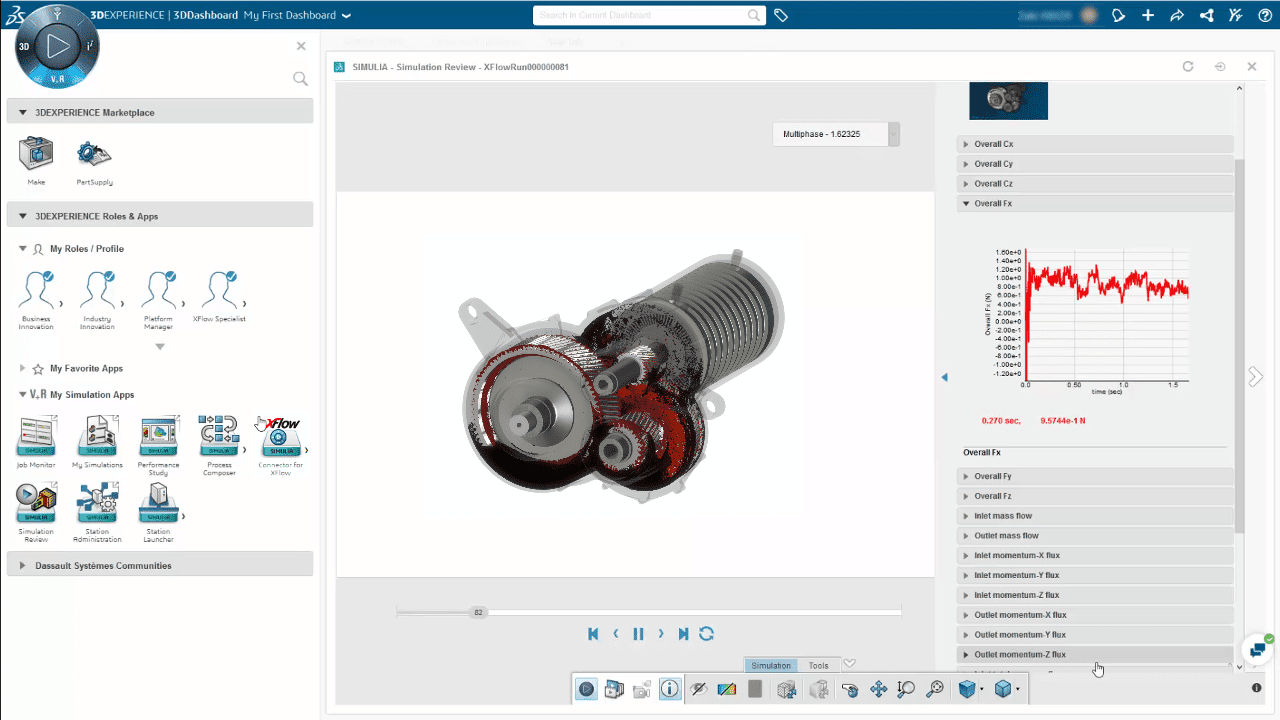Select the pan view tool in toolbar
Viewport: 1280px width, 720px height.
878,689
